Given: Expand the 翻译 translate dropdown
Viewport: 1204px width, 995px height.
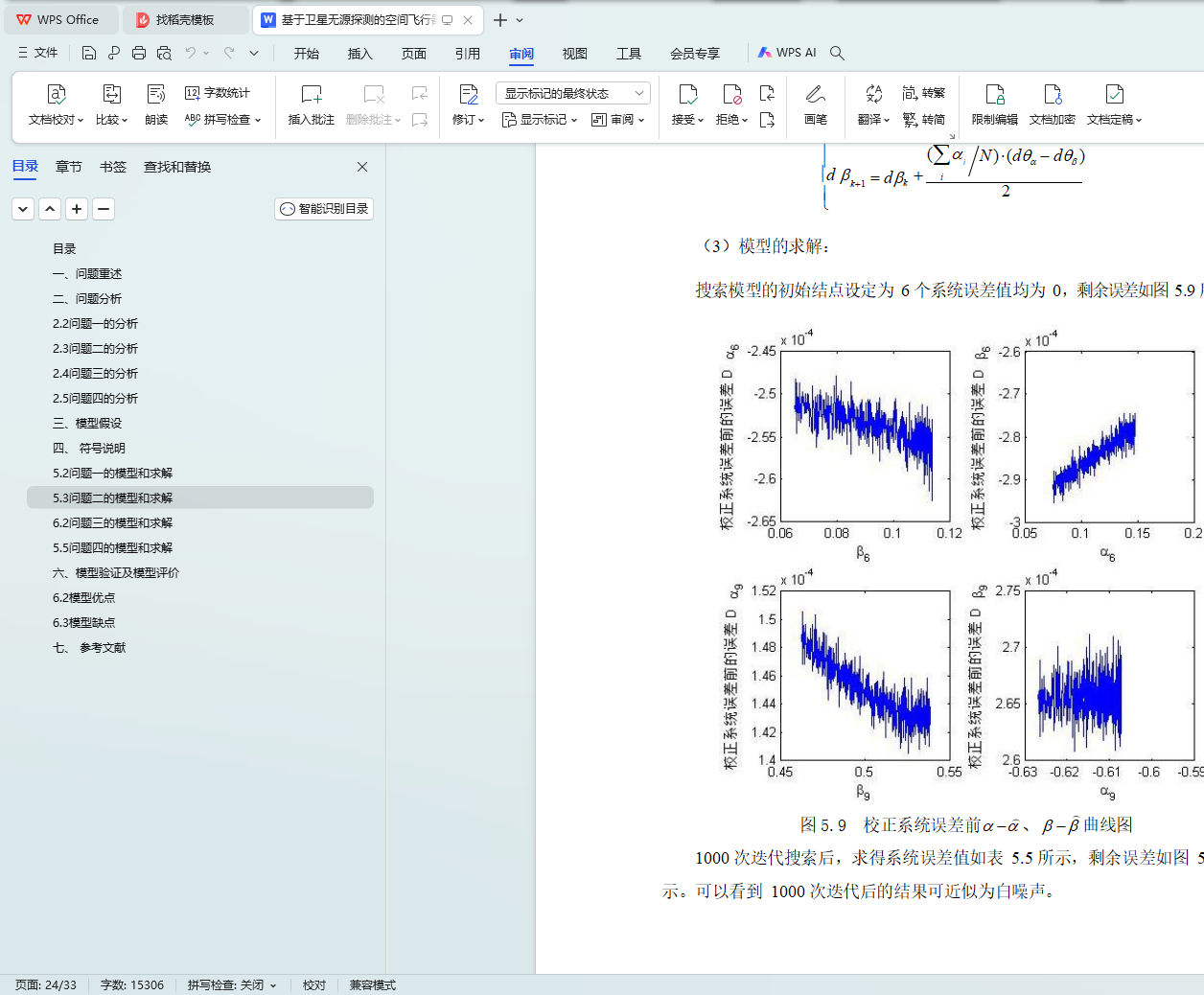Looking at the screenshot, I should (x=873, y=120).
